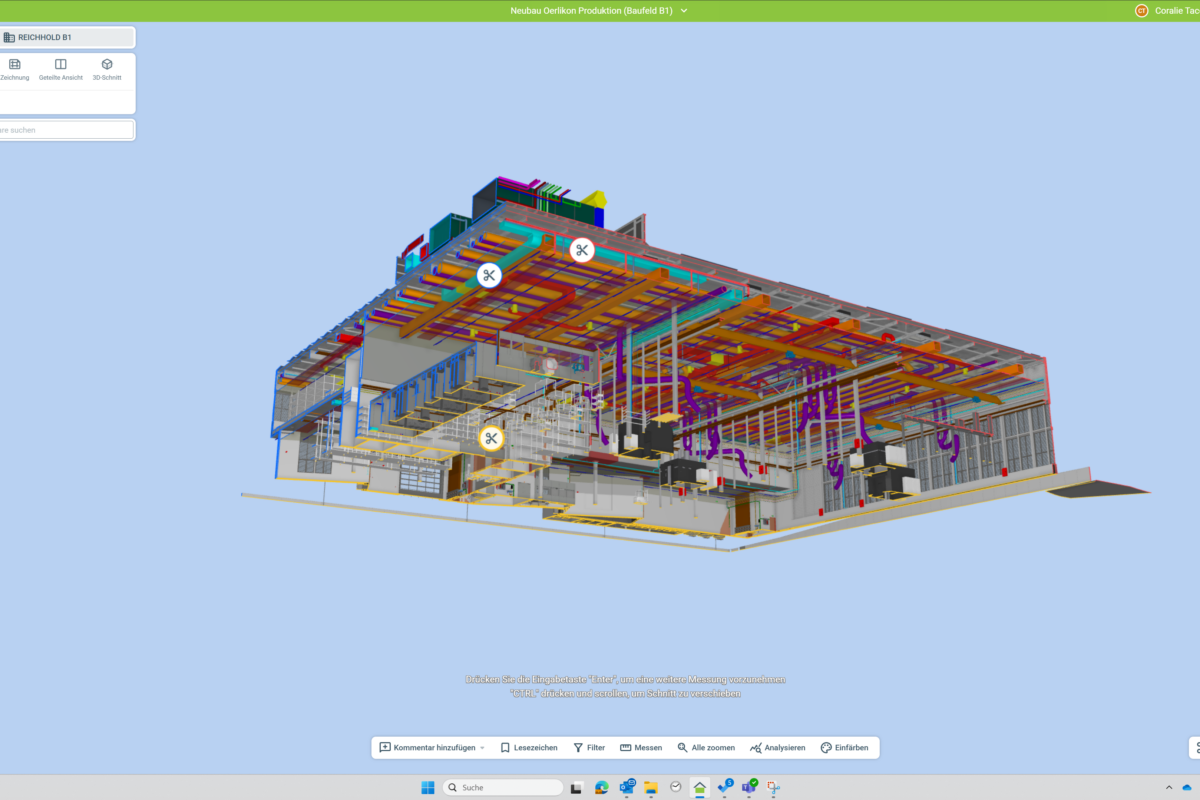Expand the Neubau Oerlikon Produktion project dropdown
The image size is (1200, 800).
(x=684, y=10)
